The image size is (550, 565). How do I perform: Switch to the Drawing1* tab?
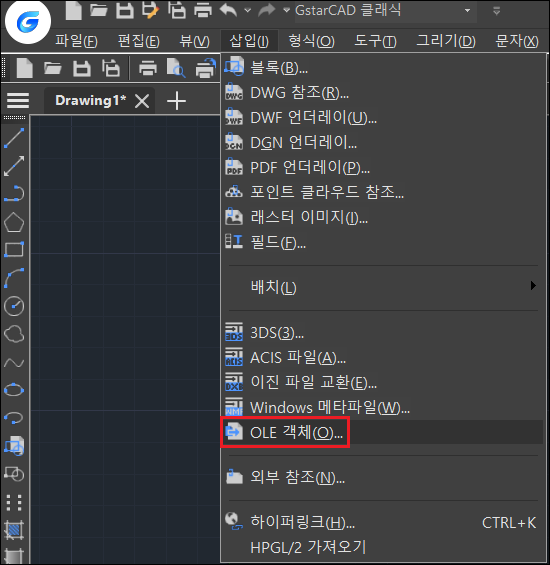90,101
